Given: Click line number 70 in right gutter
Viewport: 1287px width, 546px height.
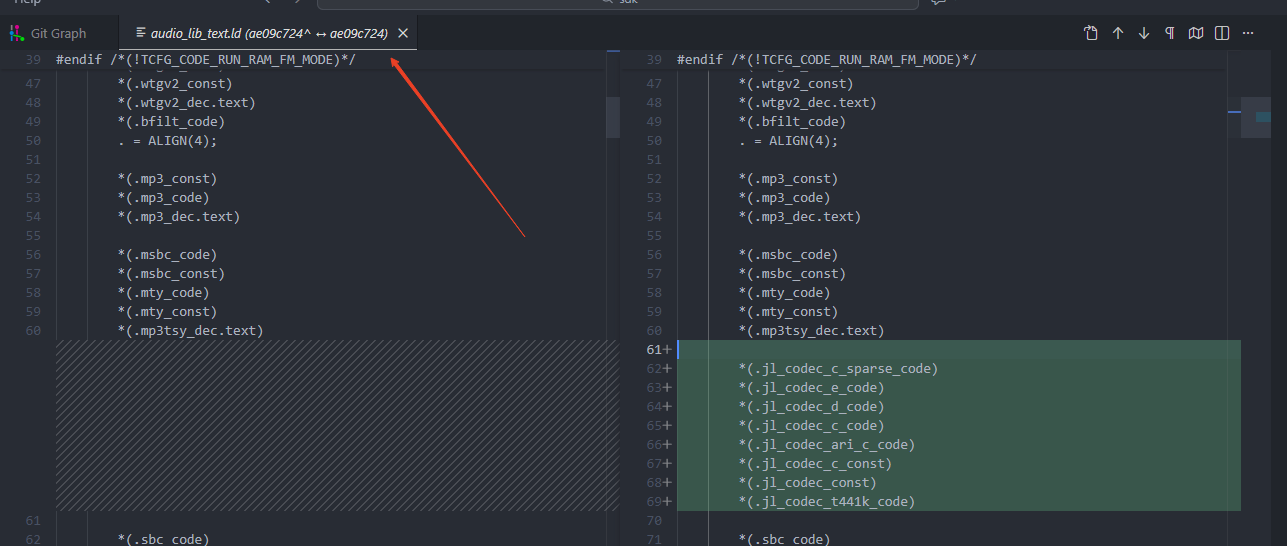Looking at the screenshot, I should pyautogui.click(x=654, y=521).
